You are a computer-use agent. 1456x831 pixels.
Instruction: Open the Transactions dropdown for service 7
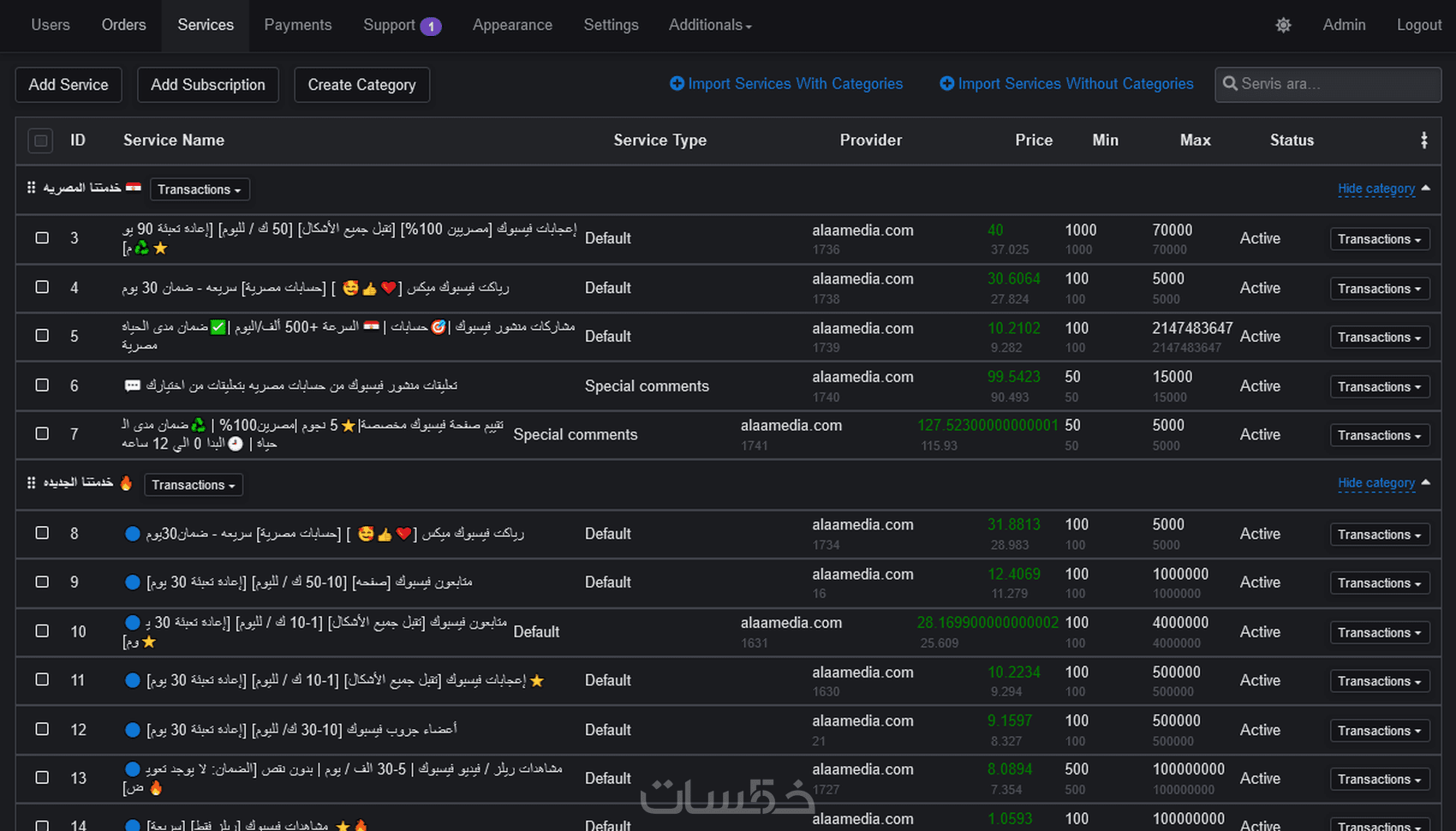(x=1380, y=435)
